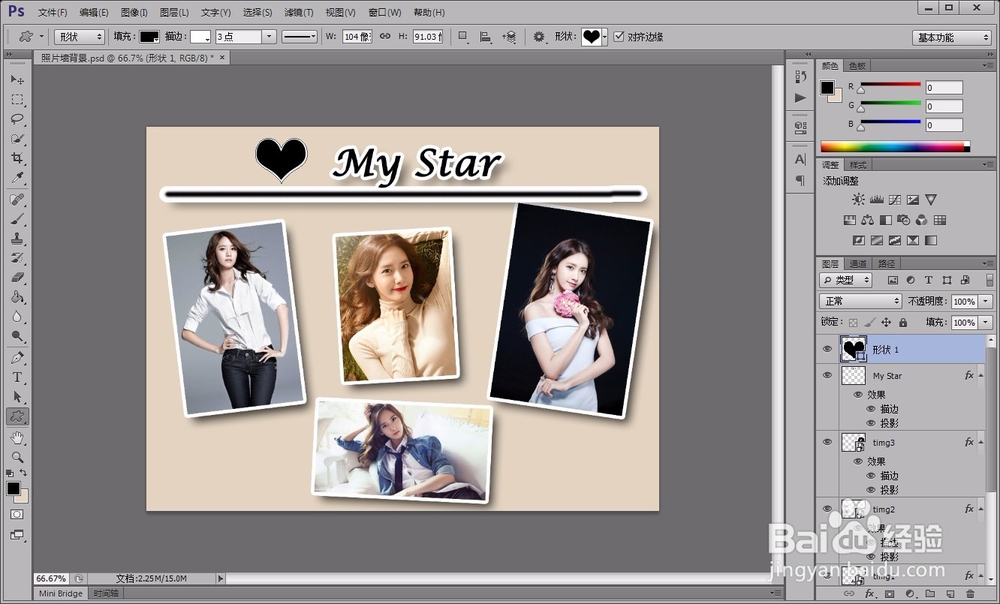
Task: Open the 基本功能 workspace dropdown
Action: 952,37
